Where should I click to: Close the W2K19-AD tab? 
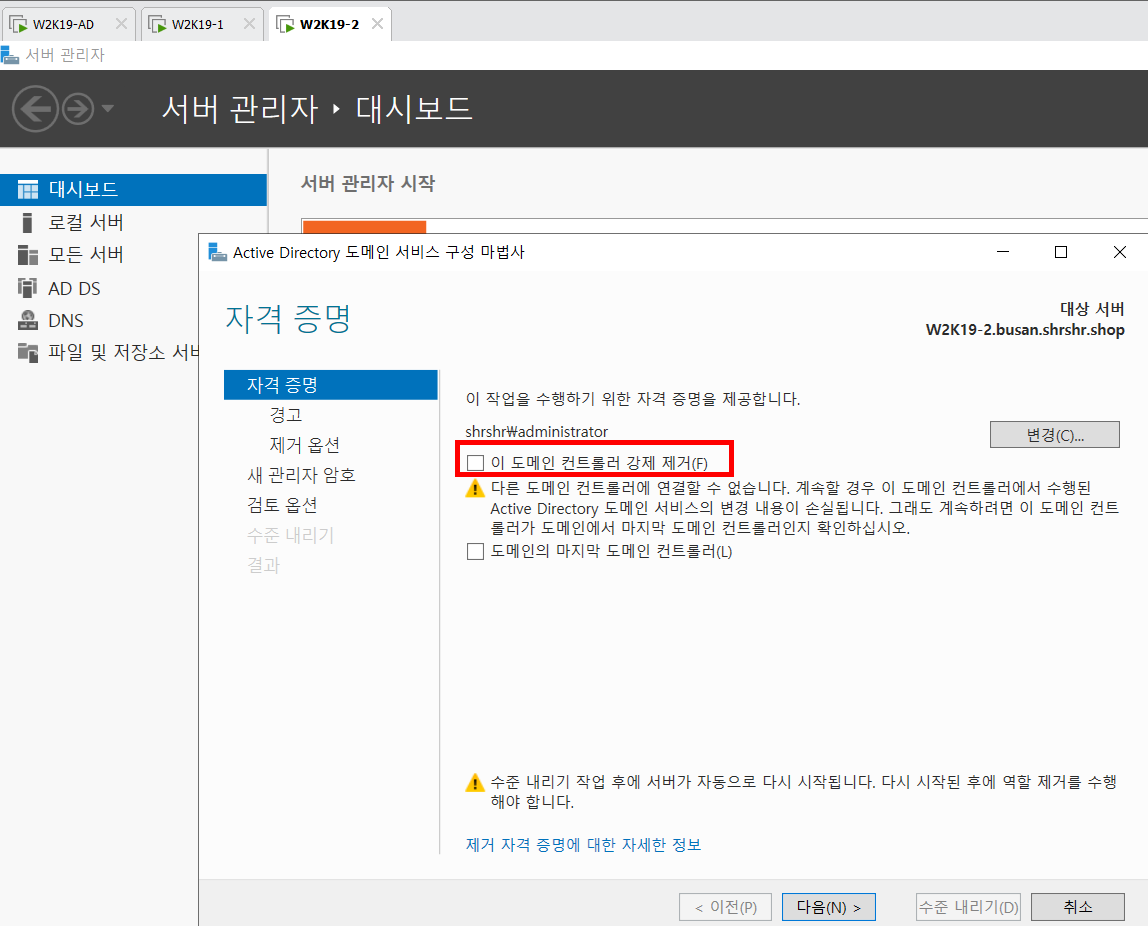122,24
